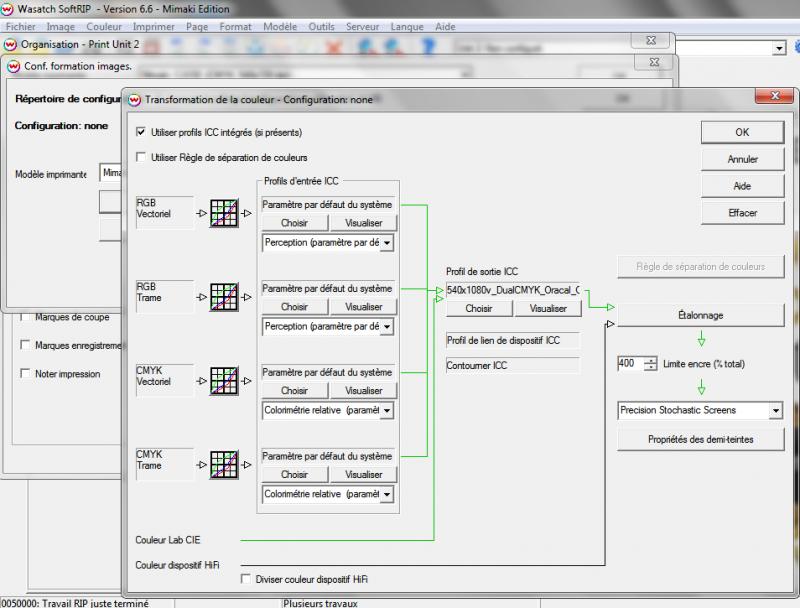Click Visualiser for RGB Trame profile

pos(363,307)
